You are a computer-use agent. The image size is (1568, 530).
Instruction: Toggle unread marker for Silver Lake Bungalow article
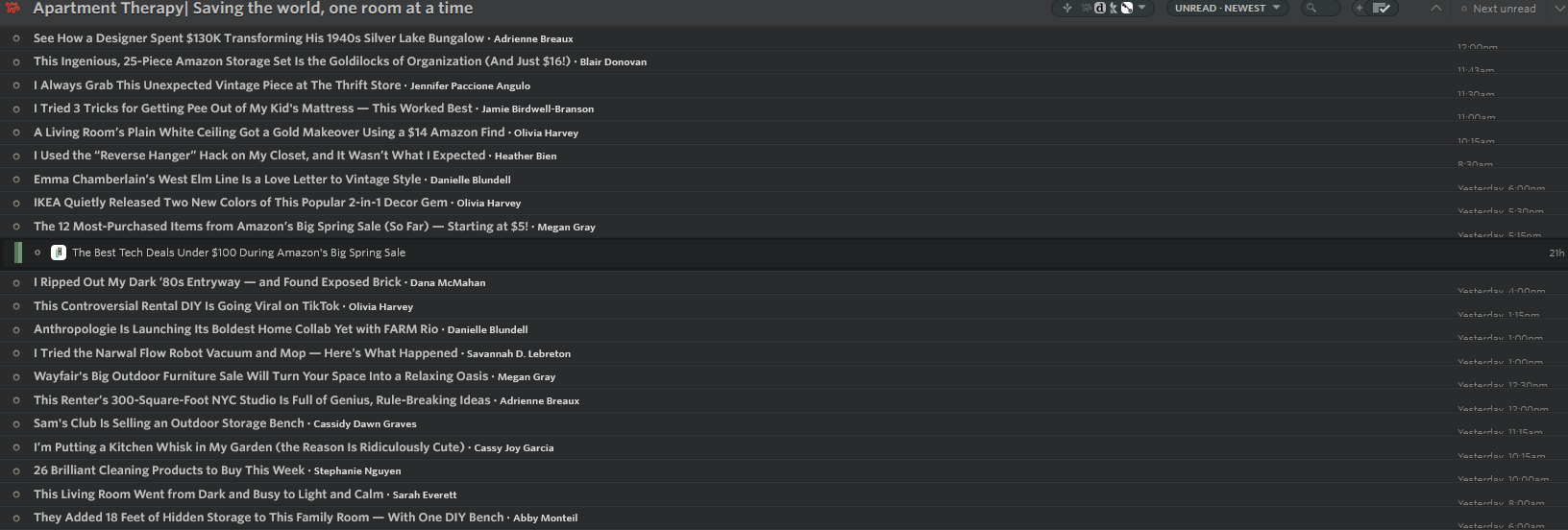[16, 38]
